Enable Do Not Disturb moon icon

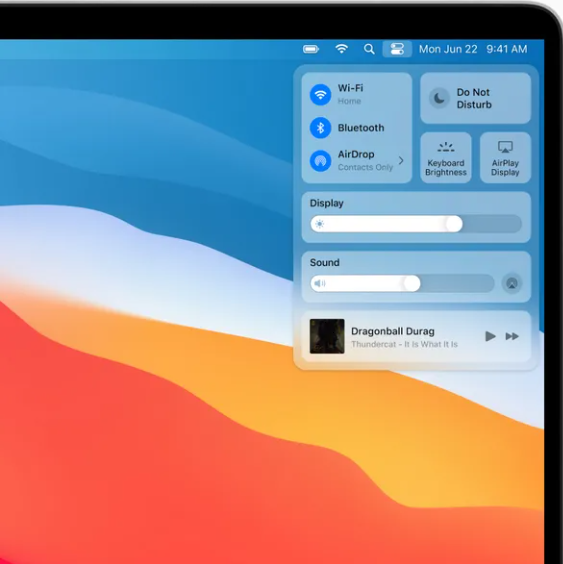click(x=439, y=98)
